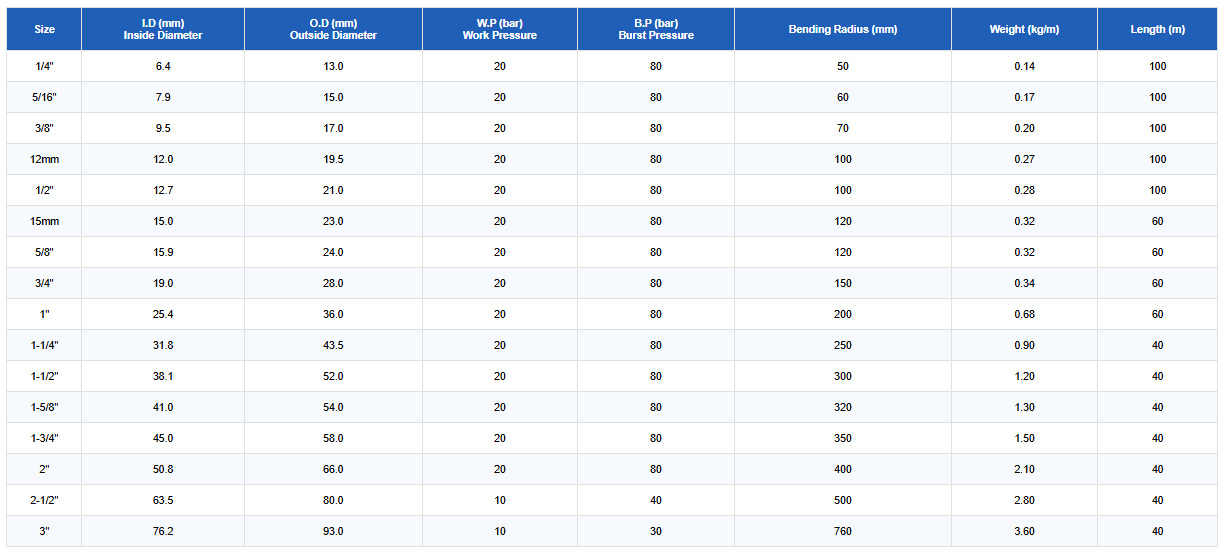Click weight value 3.60

point(1024,531)
